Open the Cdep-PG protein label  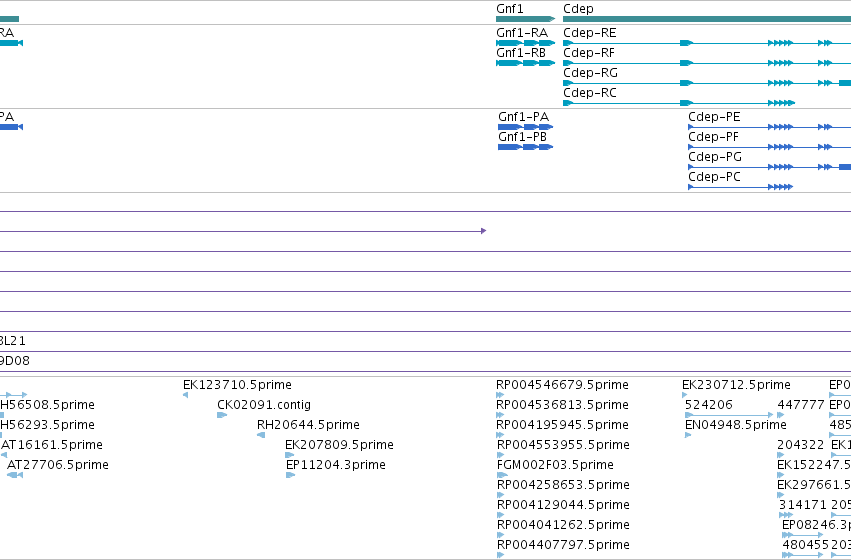coord(715,157)
